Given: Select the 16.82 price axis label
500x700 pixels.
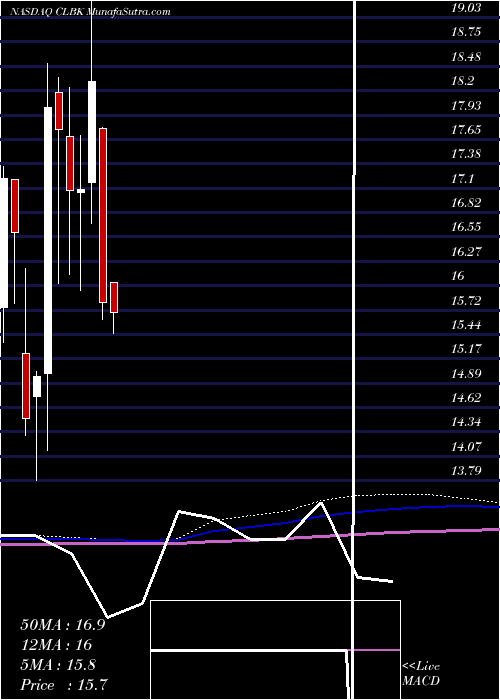Looking at the screenshot, I should point(467,203).
